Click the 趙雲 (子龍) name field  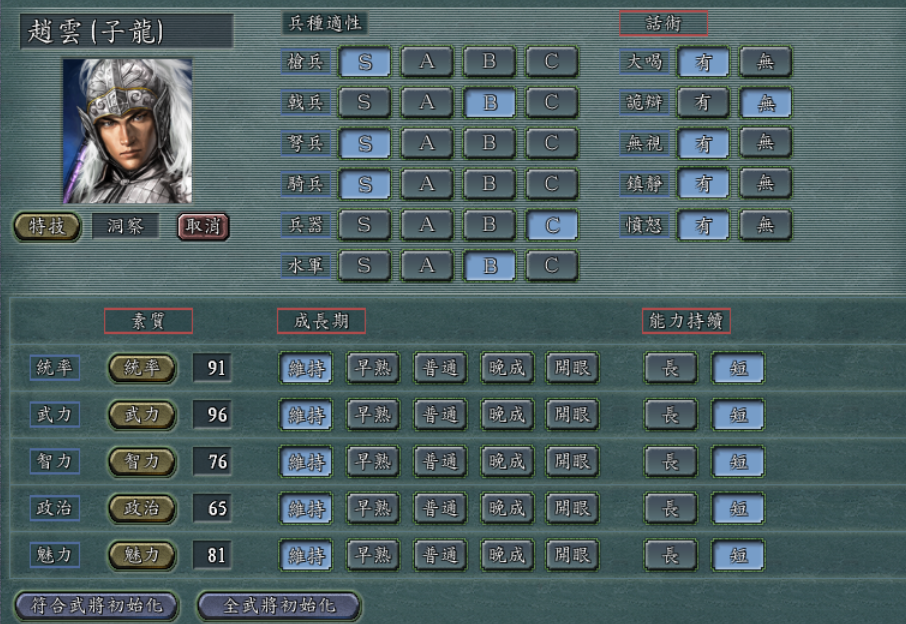(x=127, y=31)
